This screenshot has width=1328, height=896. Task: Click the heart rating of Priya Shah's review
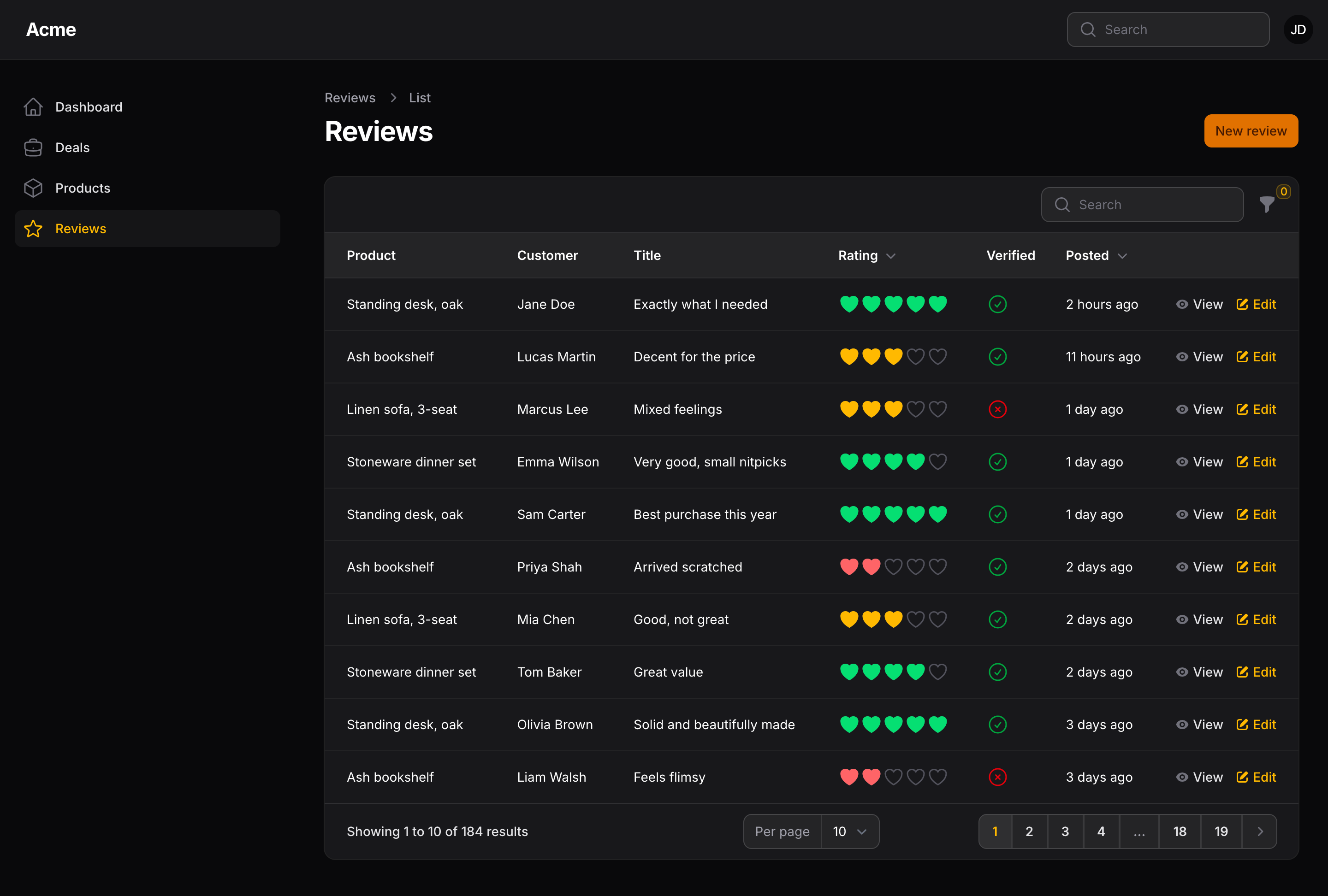pos(893,566)
